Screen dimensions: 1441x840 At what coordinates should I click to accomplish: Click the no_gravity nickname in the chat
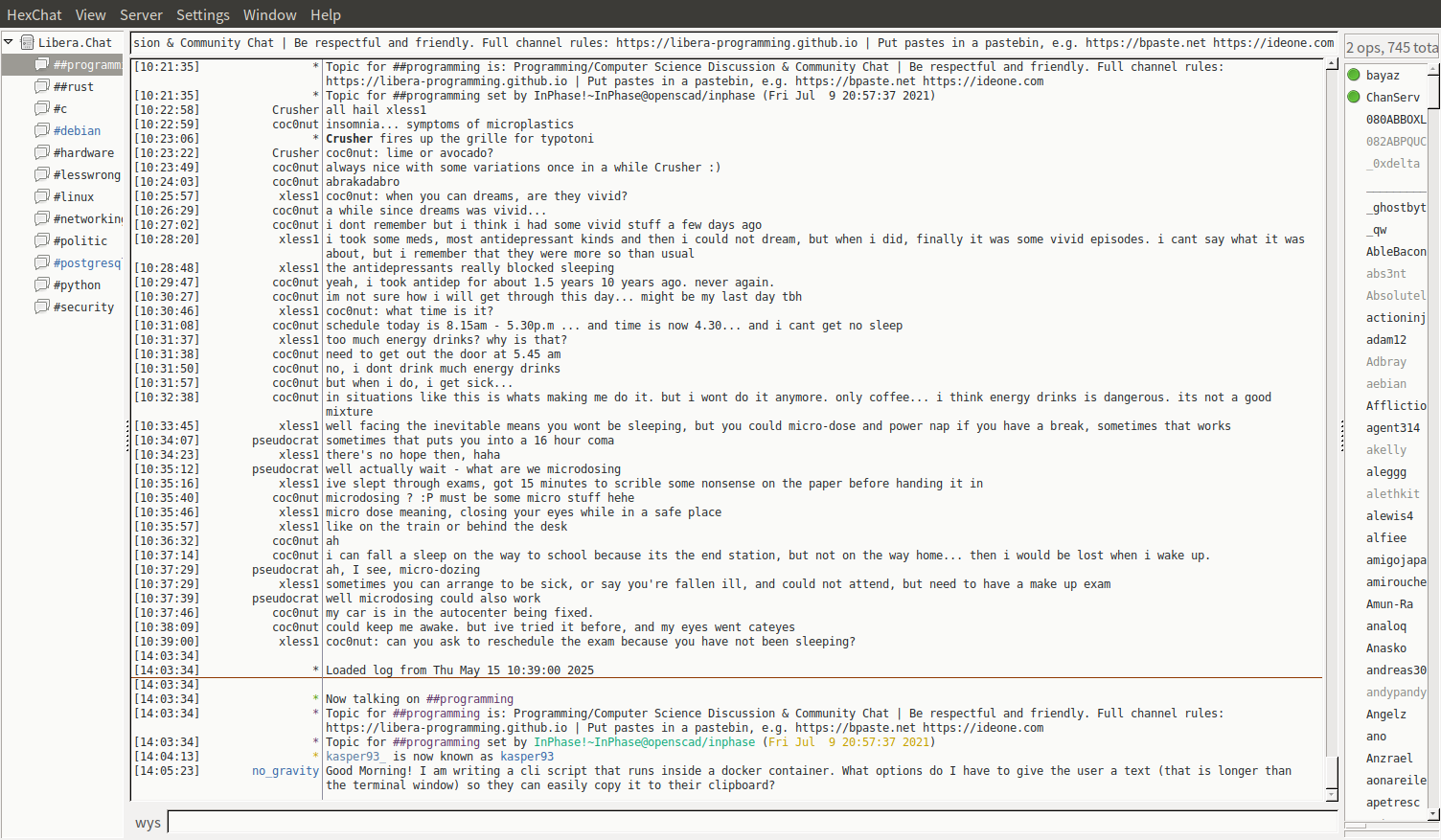click(x=286, y=770)
